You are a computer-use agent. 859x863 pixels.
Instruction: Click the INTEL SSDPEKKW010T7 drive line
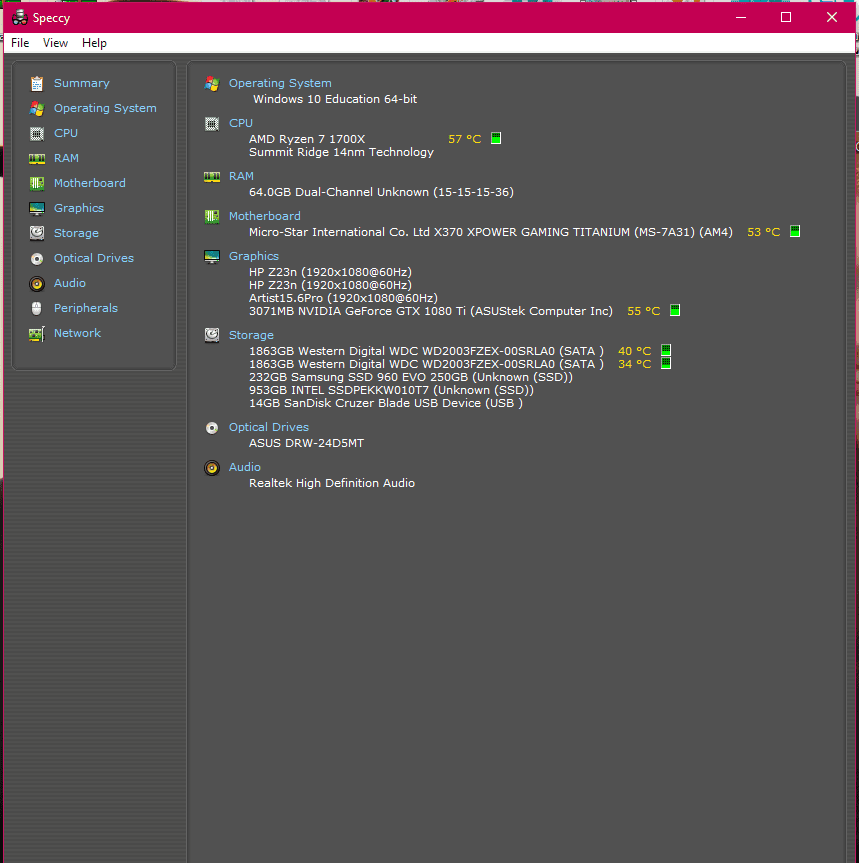[x=391, y=390]
